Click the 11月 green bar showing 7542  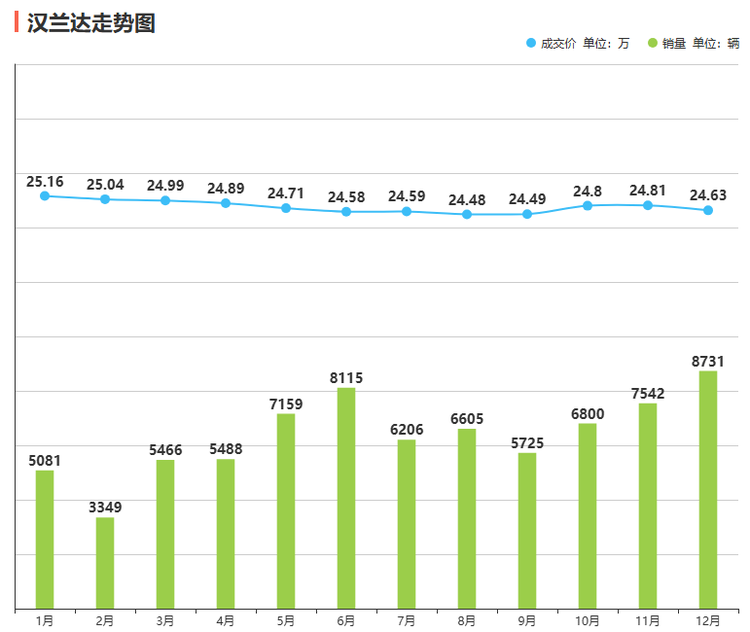(x=648, y=505)
